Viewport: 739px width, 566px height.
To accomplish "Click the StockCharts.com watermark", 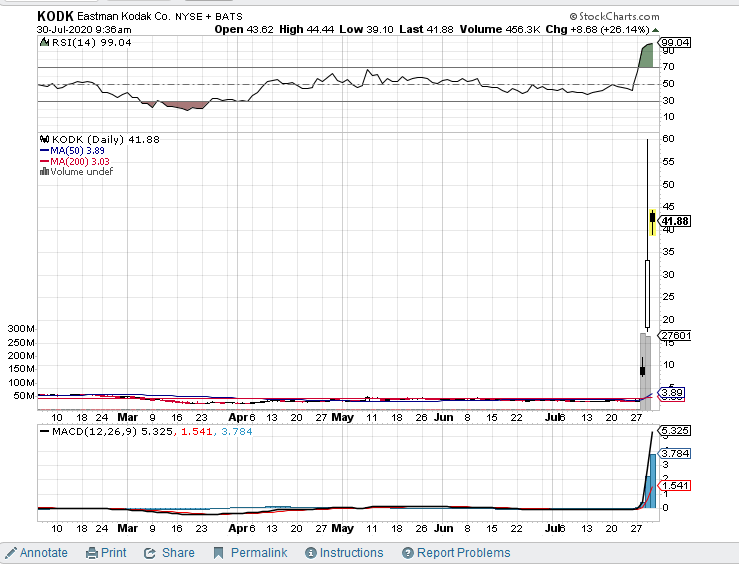I will 615,17.
